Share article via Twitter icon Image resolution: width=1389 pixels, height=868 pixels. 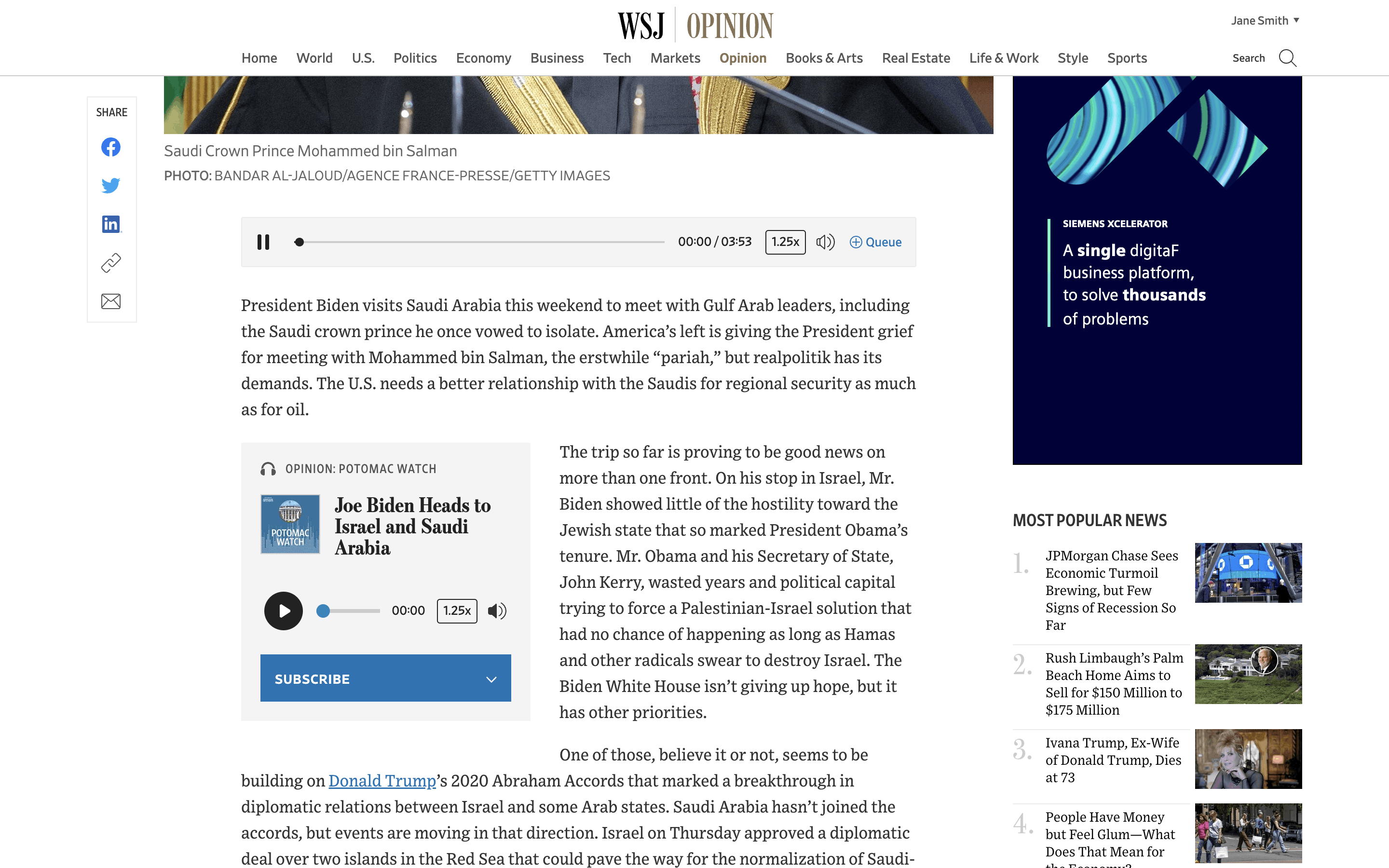tap(111, 186)
